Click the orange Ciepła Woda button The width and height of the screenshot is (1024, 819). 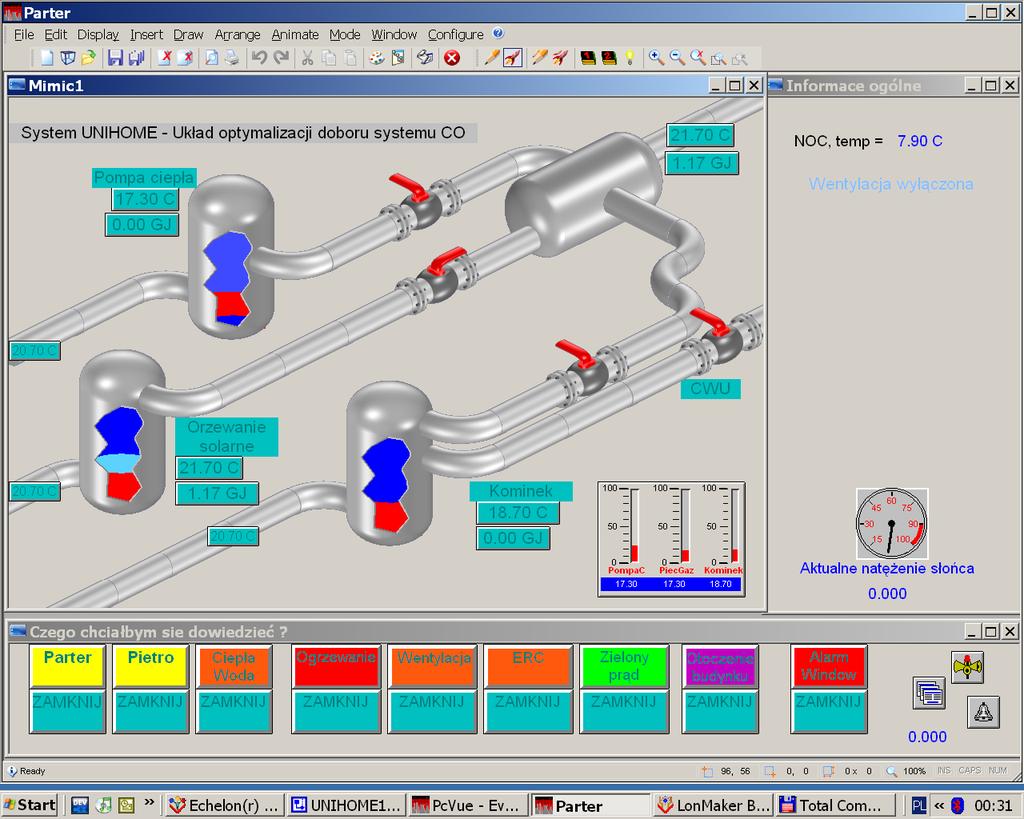pyautogui.click(x=234, y=666)
